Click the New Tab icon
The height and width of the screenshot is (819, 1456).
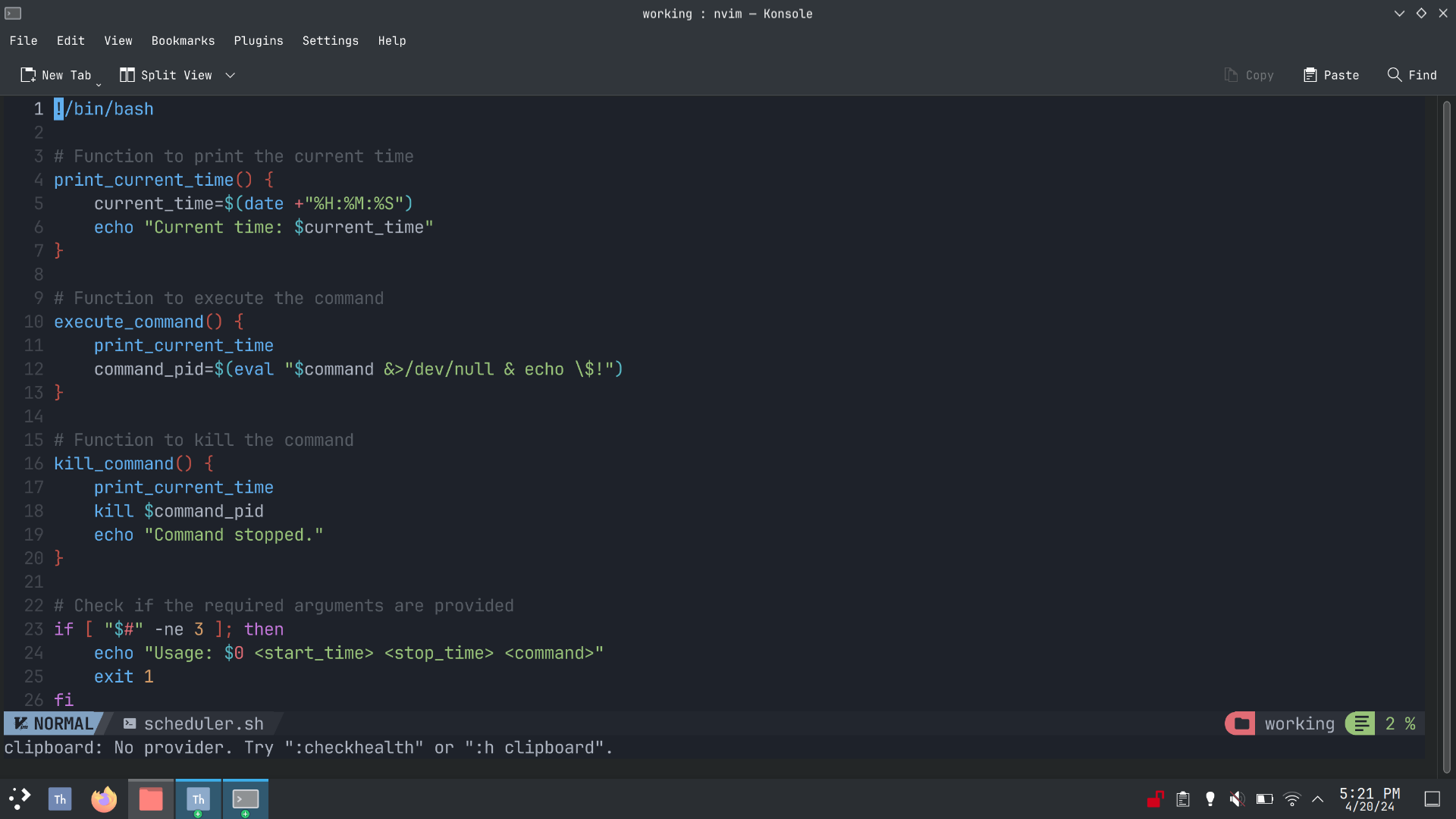click(28, 75)
